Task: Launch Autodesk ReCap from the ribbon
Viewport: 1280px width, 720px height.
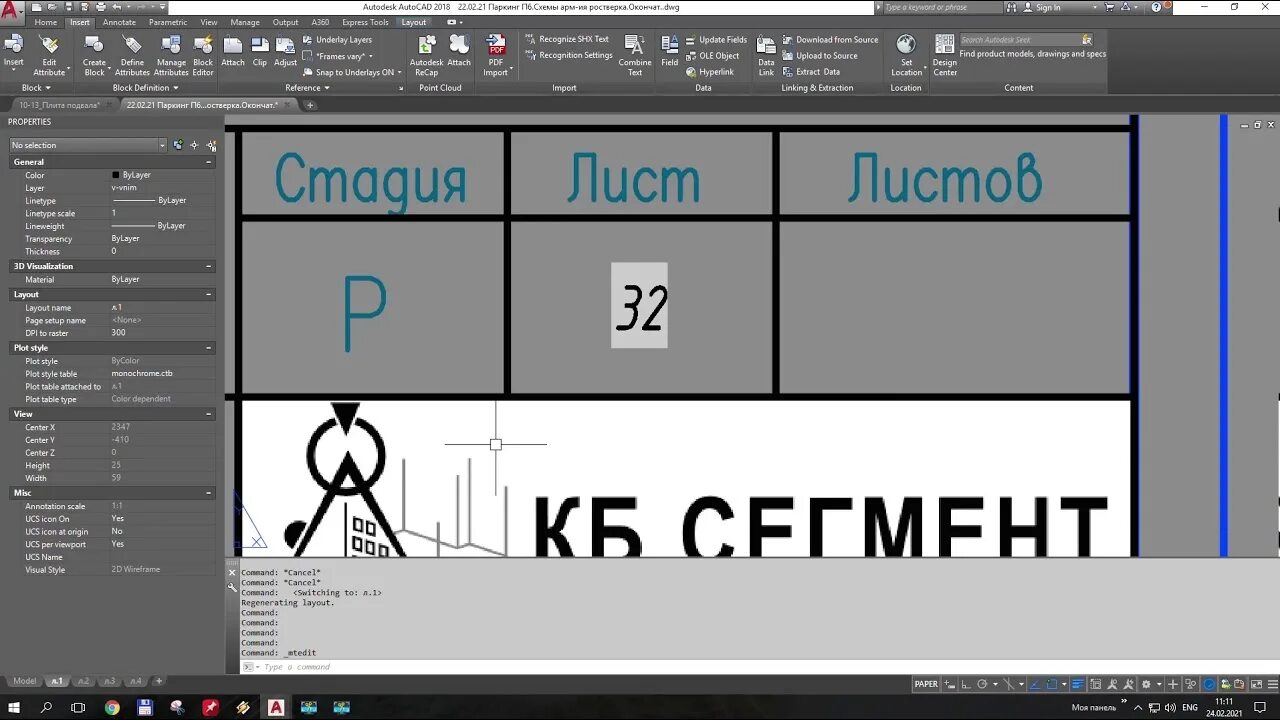Action: 427,54
